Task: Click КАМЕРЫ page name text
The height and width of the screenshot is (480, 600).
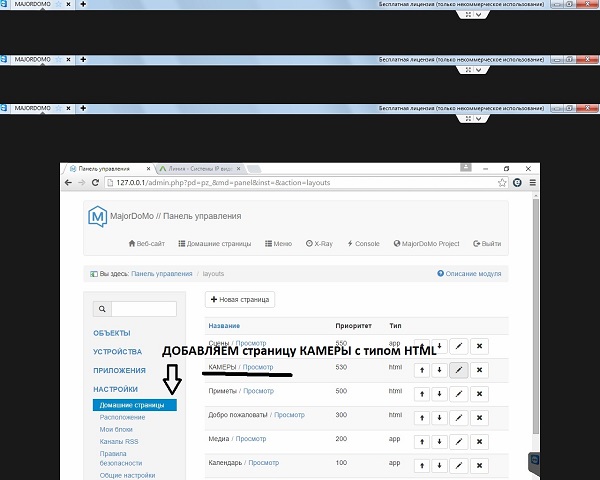Action: pos(222,367)
